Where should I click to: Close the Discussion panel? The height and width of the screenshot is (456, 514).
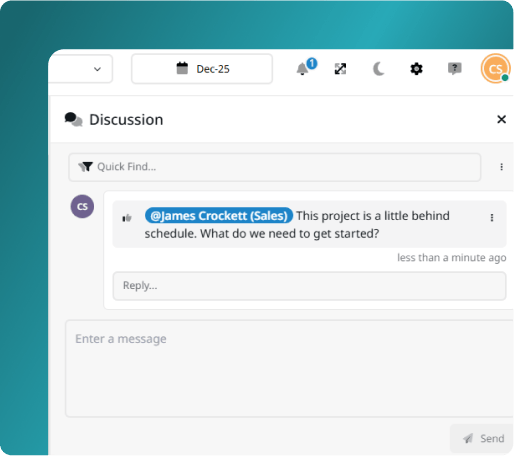pyautogui.click(x=501, y=119)
